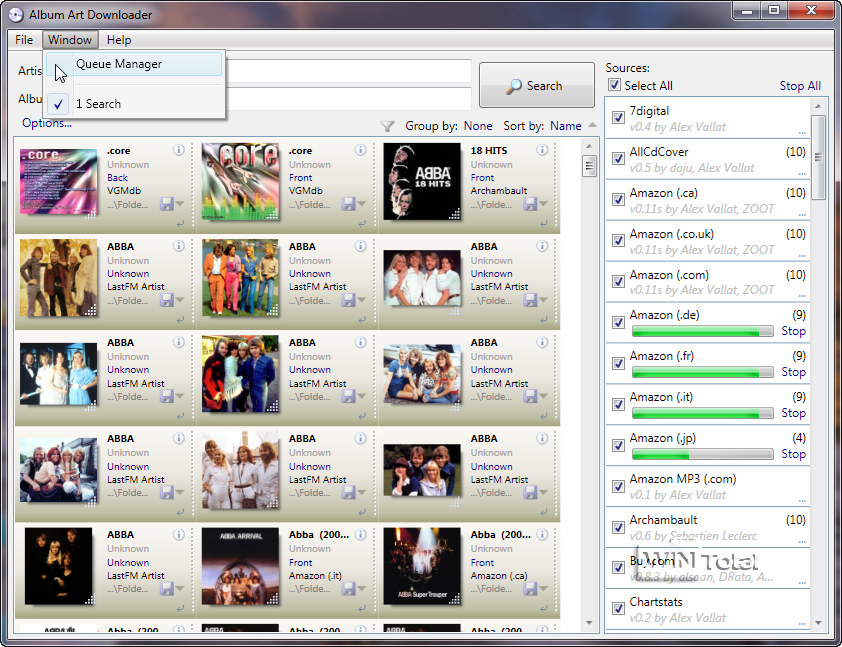Close the Window menu
This screenshot has height=647, width=842.
click(70, 40)
